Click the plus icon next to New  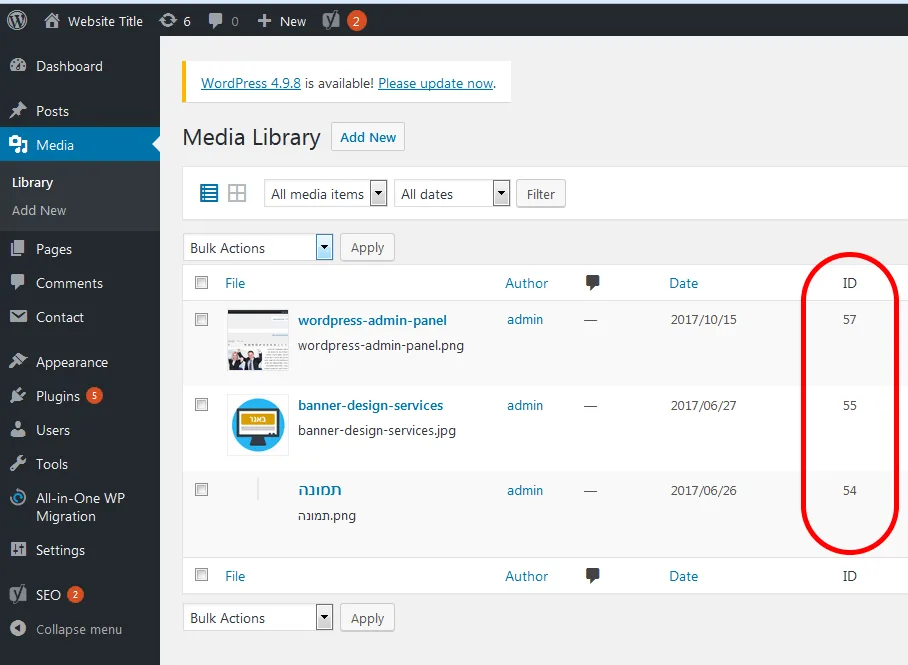pos(264,21)
